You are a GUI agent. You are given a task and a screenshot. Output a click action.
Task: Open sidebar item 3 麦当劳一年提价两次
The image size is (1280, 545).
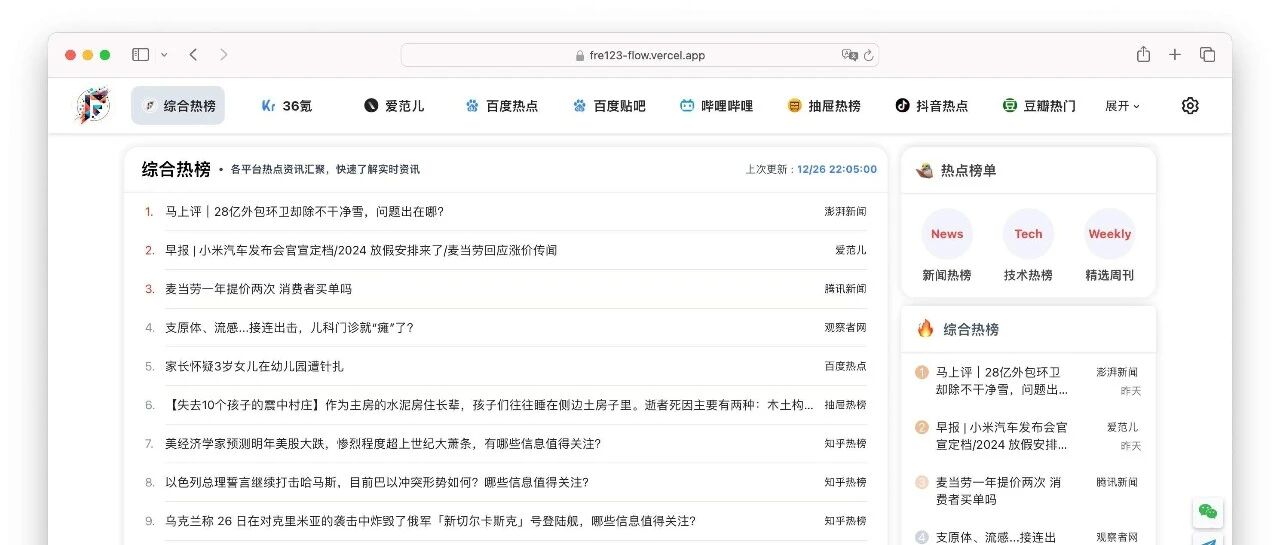pyautogui.click(x=998, y=491)
